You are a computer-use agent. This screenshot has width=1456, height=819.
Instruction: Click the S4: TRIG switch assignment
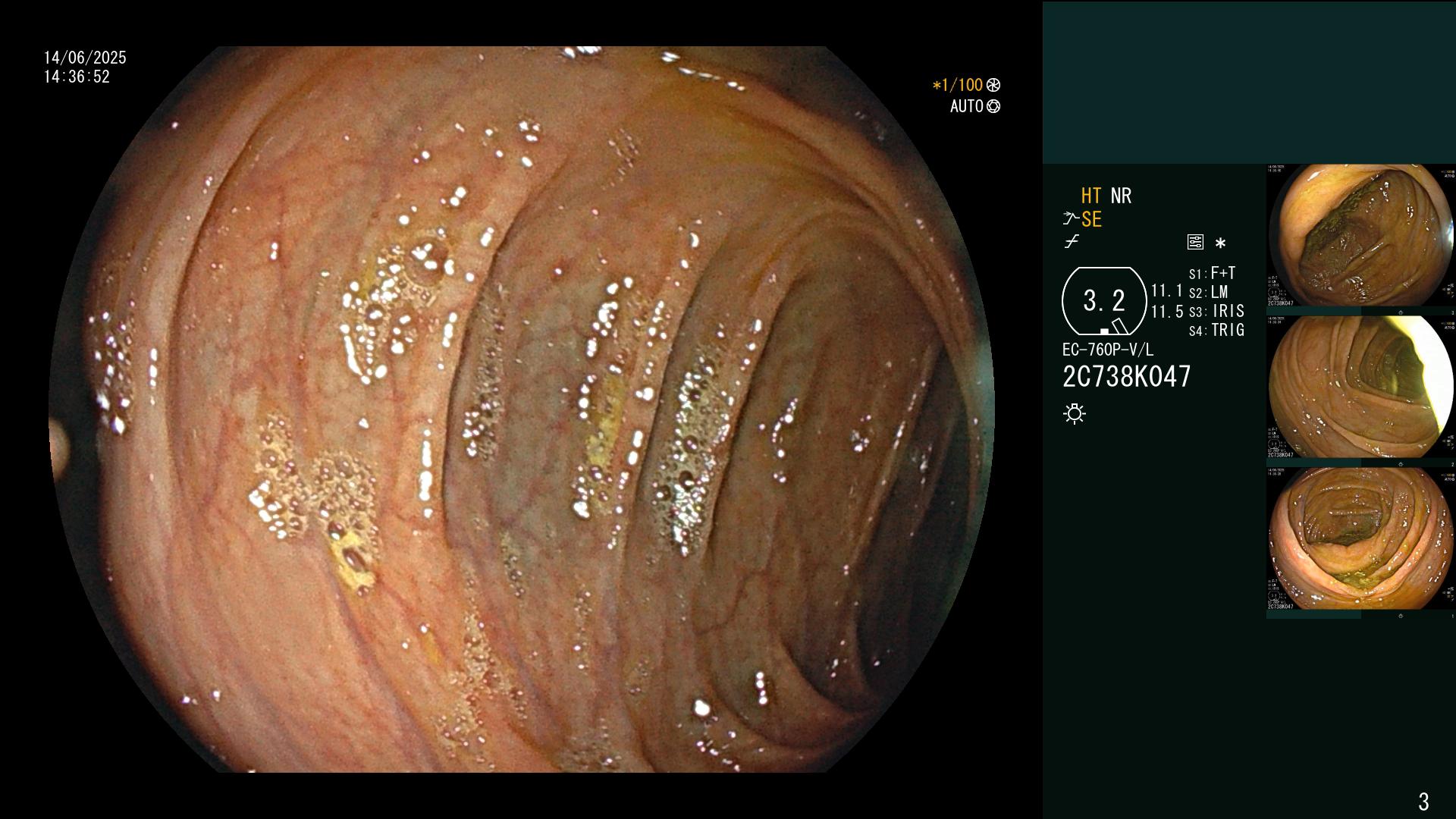(1216, 330)
